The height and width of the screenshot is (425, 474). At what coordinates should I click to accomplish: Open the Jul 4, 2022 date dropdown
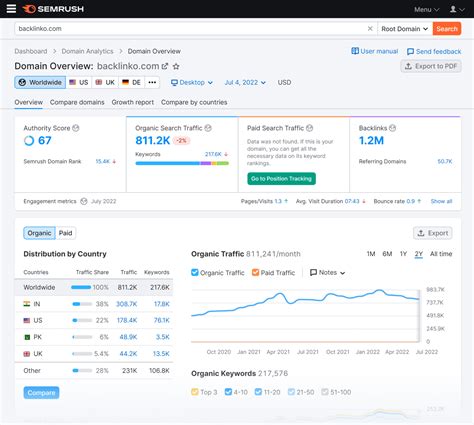(x=245, y=83)
